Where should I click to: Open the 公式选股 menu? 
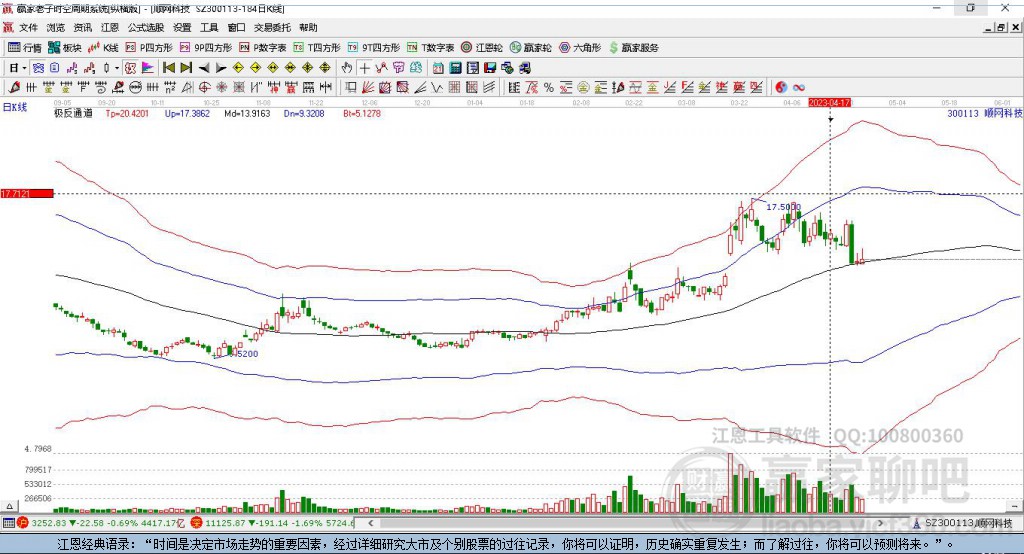point(146,27)
